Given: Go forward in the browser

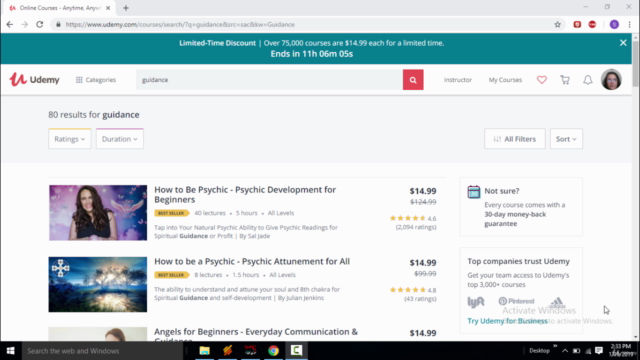Looking at the screenshot, I should click(x=24, y=24).
